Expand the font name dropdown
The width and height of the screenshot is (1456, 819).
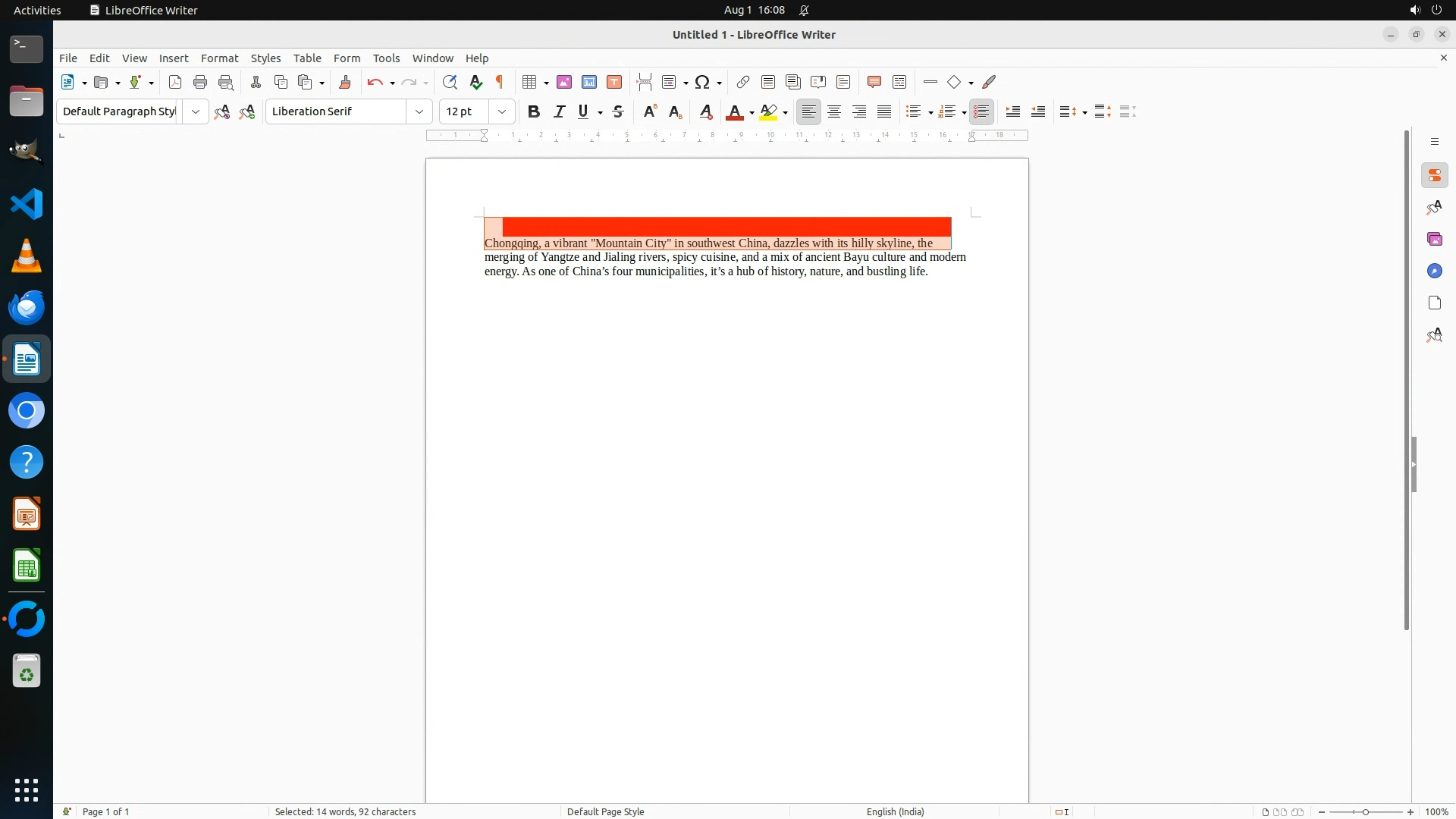point(419,111)
